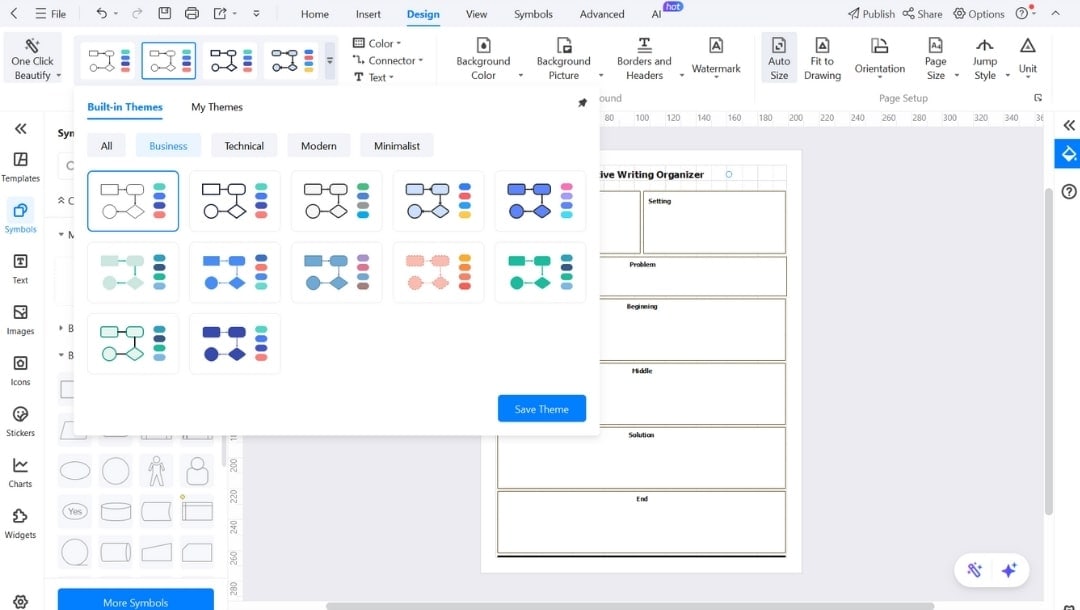The image size is (1080, 610).
Task: Click the Orientation icon
Action: (880, 45)
